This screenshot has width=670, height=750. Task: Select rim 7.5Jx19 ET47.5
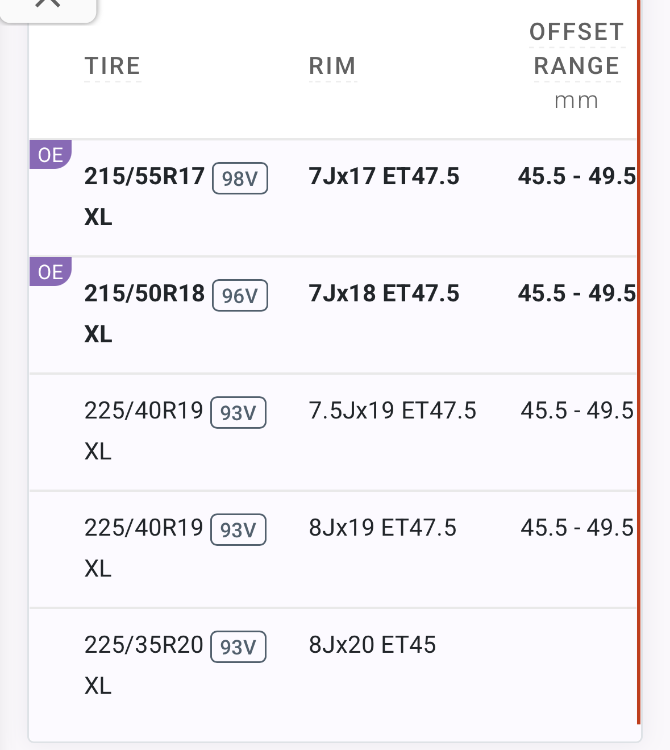(x=393, y=410)
